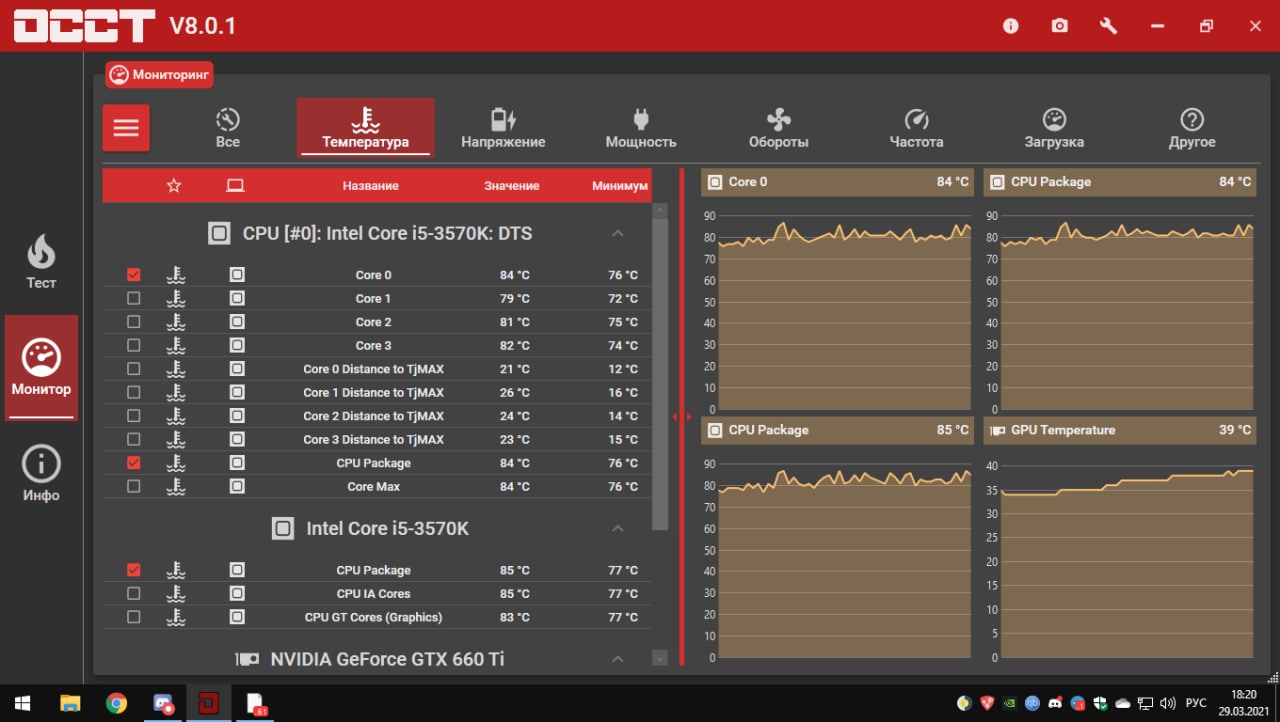
Task: Check the CPU GT Cores (Graphics) checkbox
Action: (134, 617)
